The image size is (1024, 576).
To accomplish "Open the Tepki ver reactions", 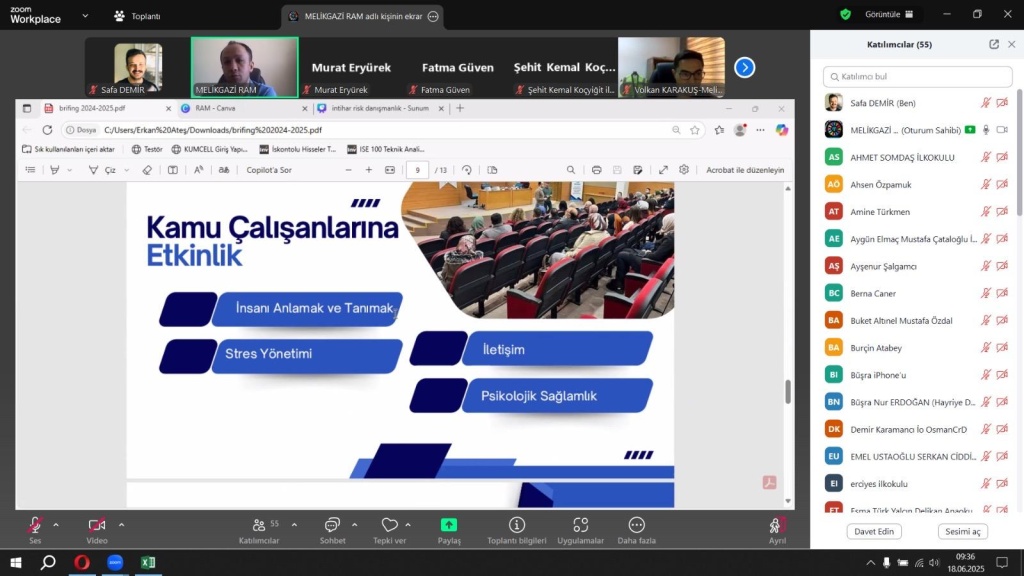I will tap(389, 526).
